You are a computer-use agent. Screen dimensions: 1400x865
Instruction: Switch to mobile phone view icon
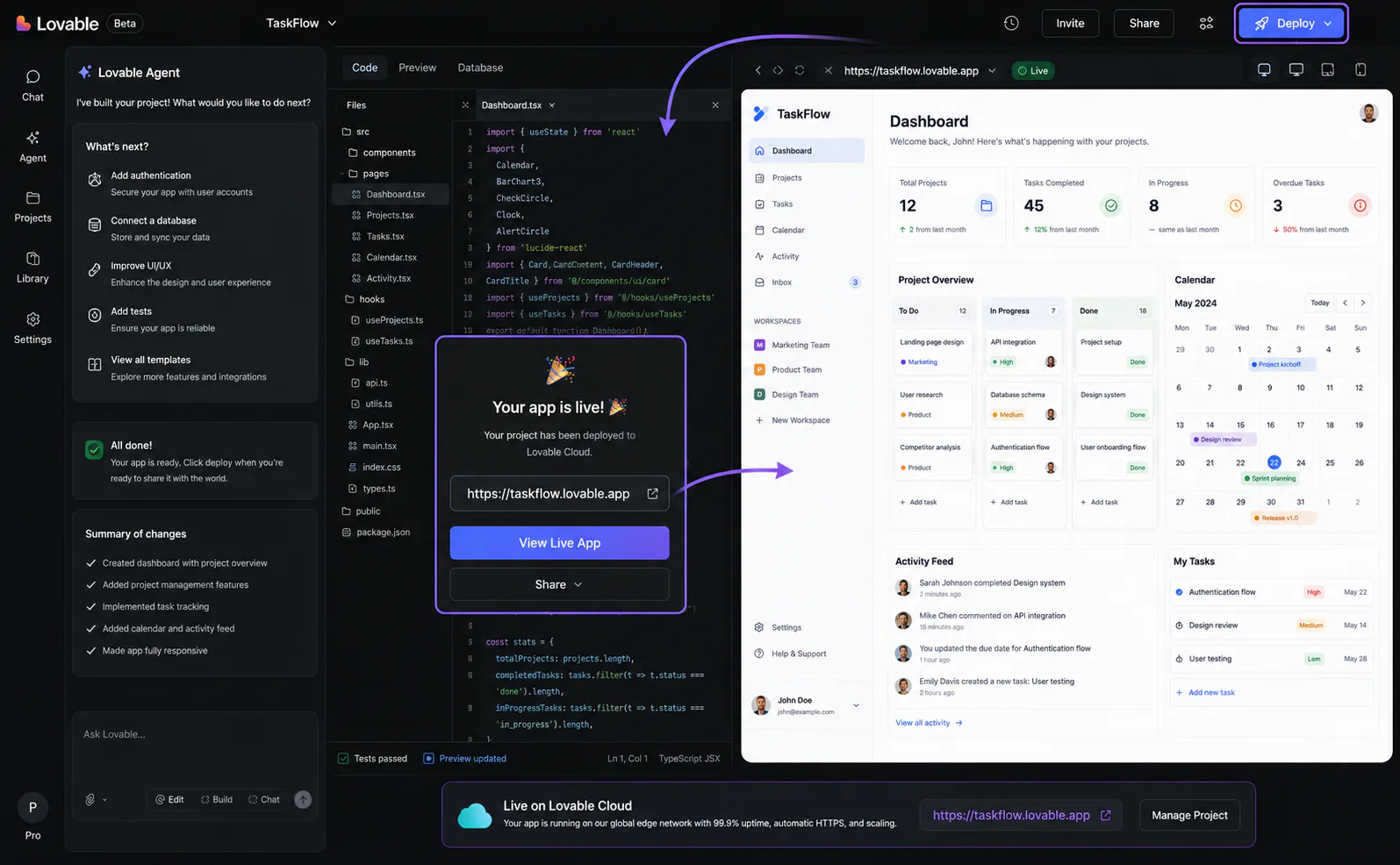click(1361, 70)
